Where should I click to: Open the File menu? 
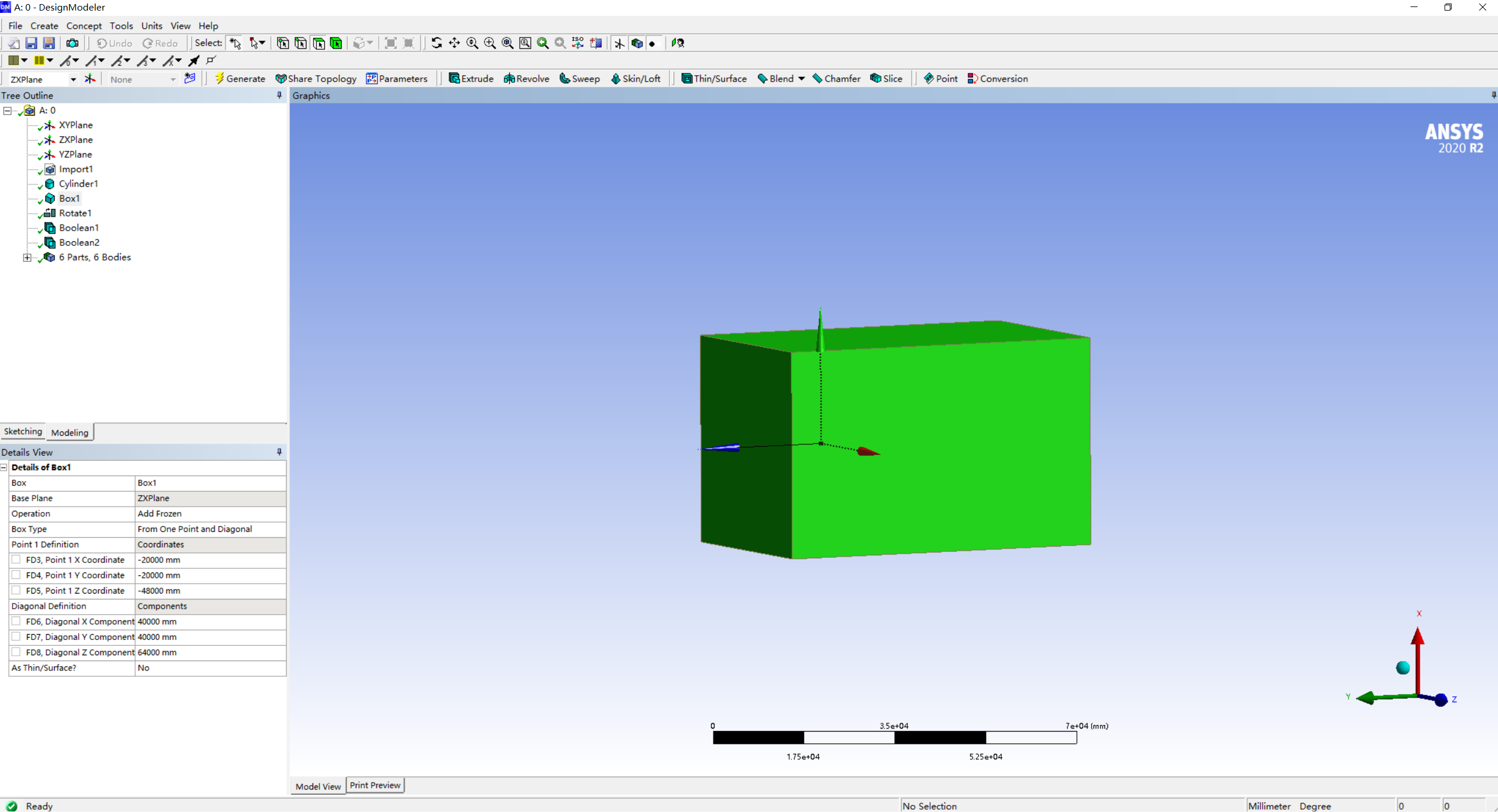[x=15, y=26]
